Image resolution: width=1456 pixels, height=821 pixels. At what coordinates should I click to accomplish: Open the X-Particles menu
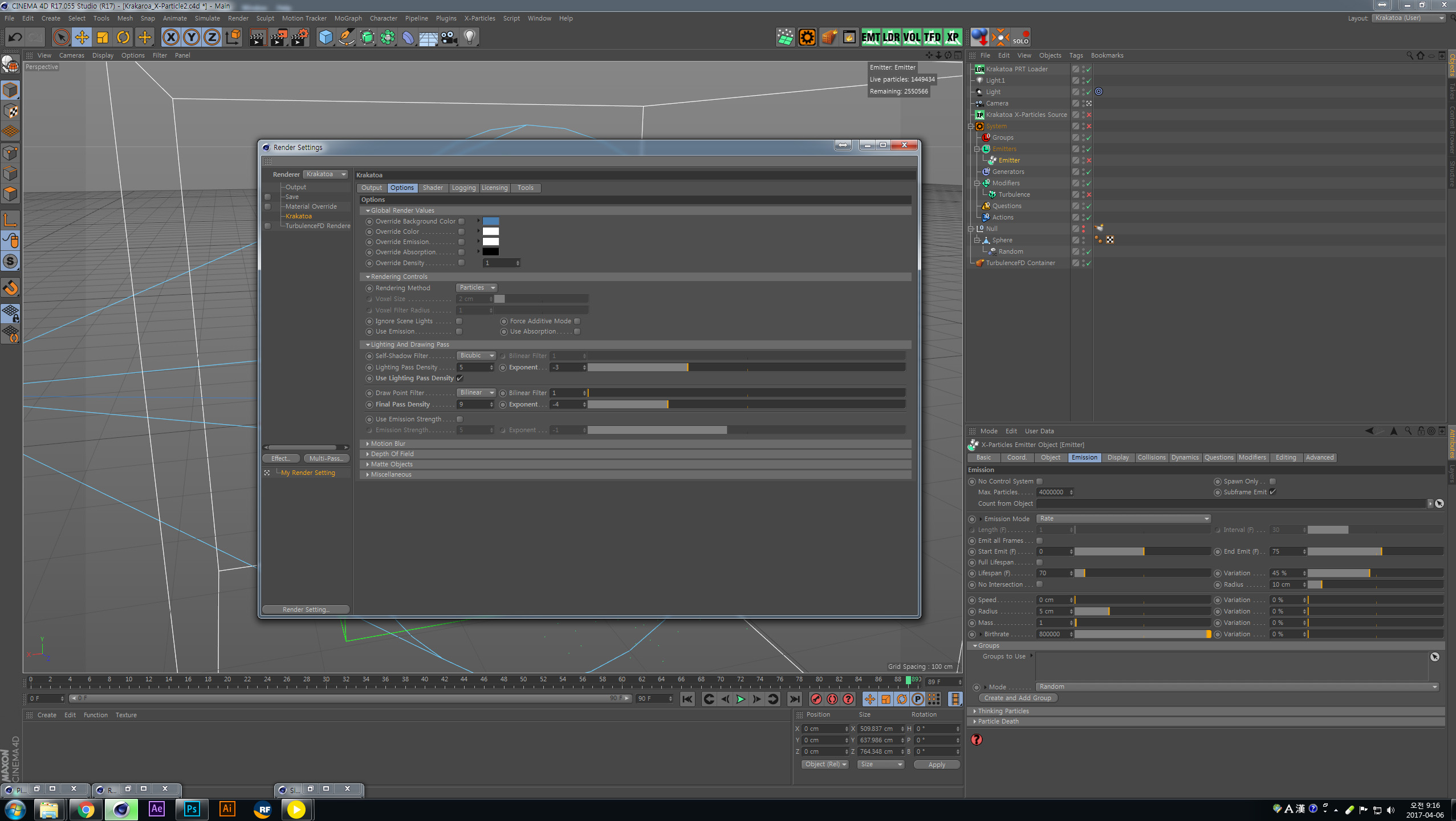[479, 18]
